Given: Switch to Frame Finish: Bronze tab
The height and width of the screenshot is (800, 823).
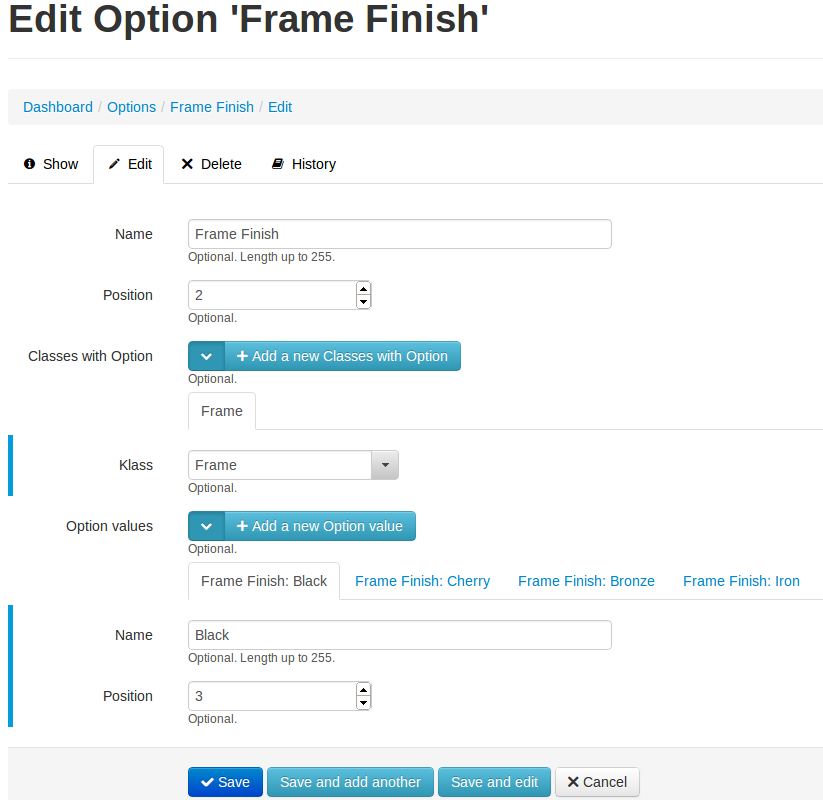Looking at the screenshot, I should point(586,581).
